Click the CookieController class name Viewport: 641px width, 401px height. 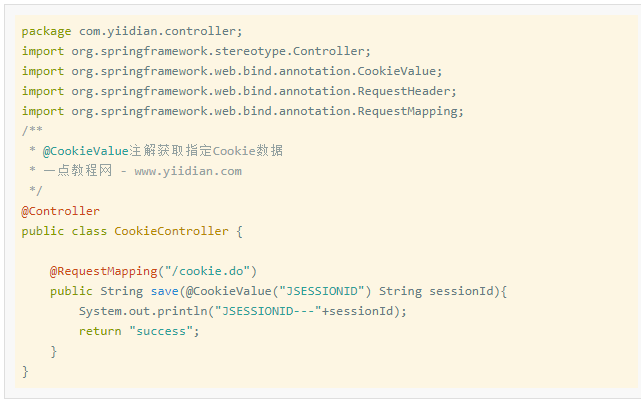(171, 231)
